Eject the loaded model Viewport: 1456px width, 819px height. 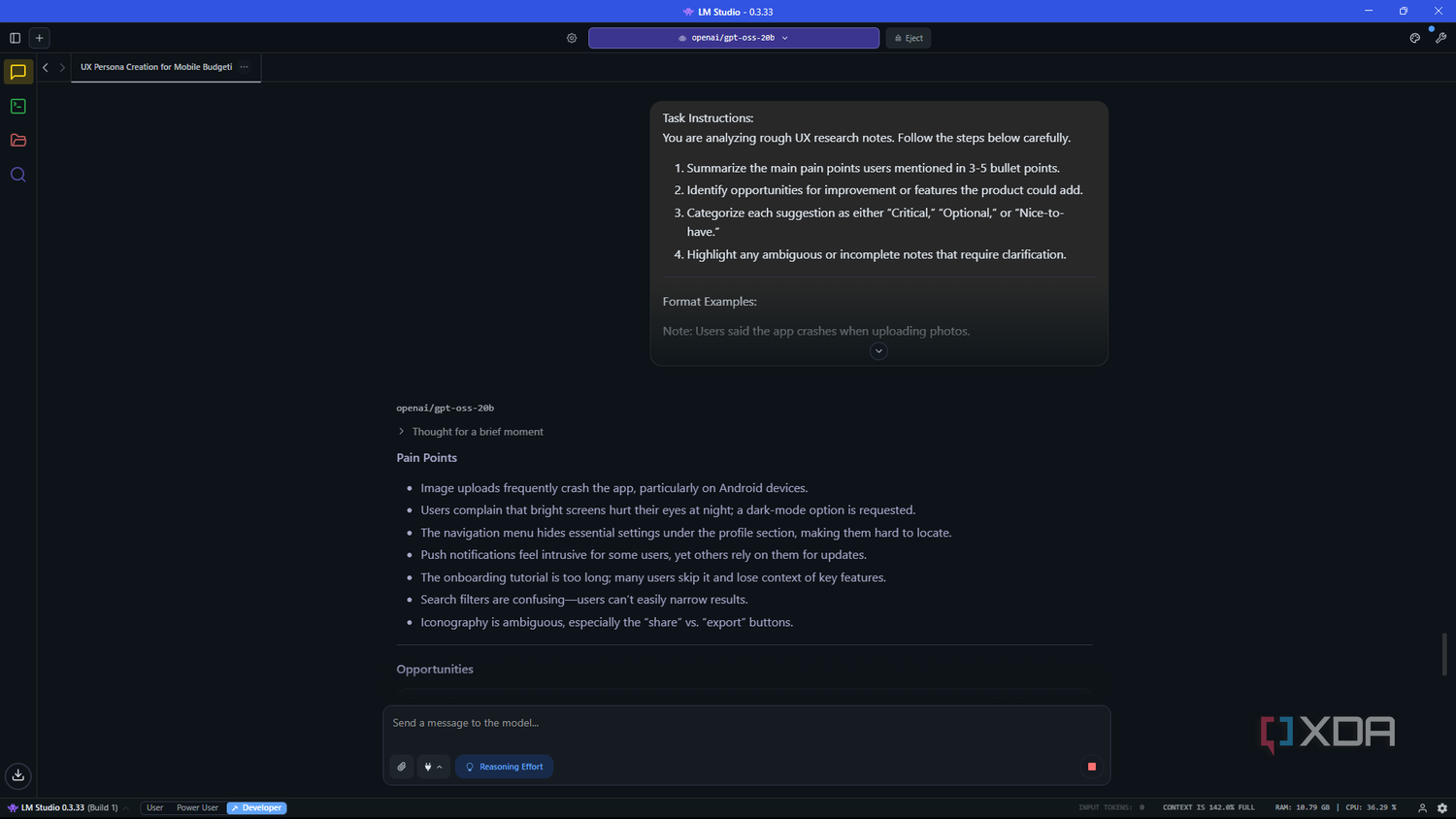(909, 38)
